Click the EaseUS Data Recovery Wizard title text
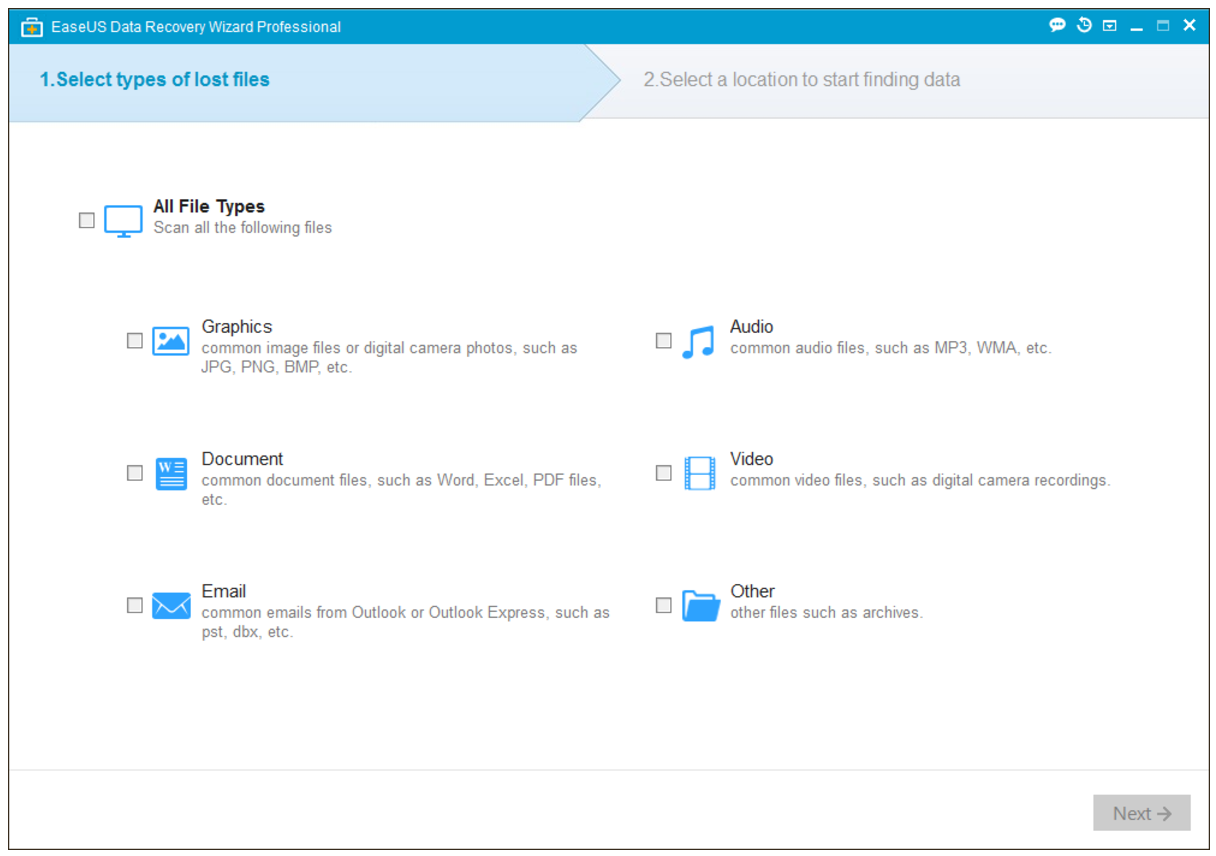Image resolution: width=1216 pixels, height=856 pixels. [x=196, y=27]
